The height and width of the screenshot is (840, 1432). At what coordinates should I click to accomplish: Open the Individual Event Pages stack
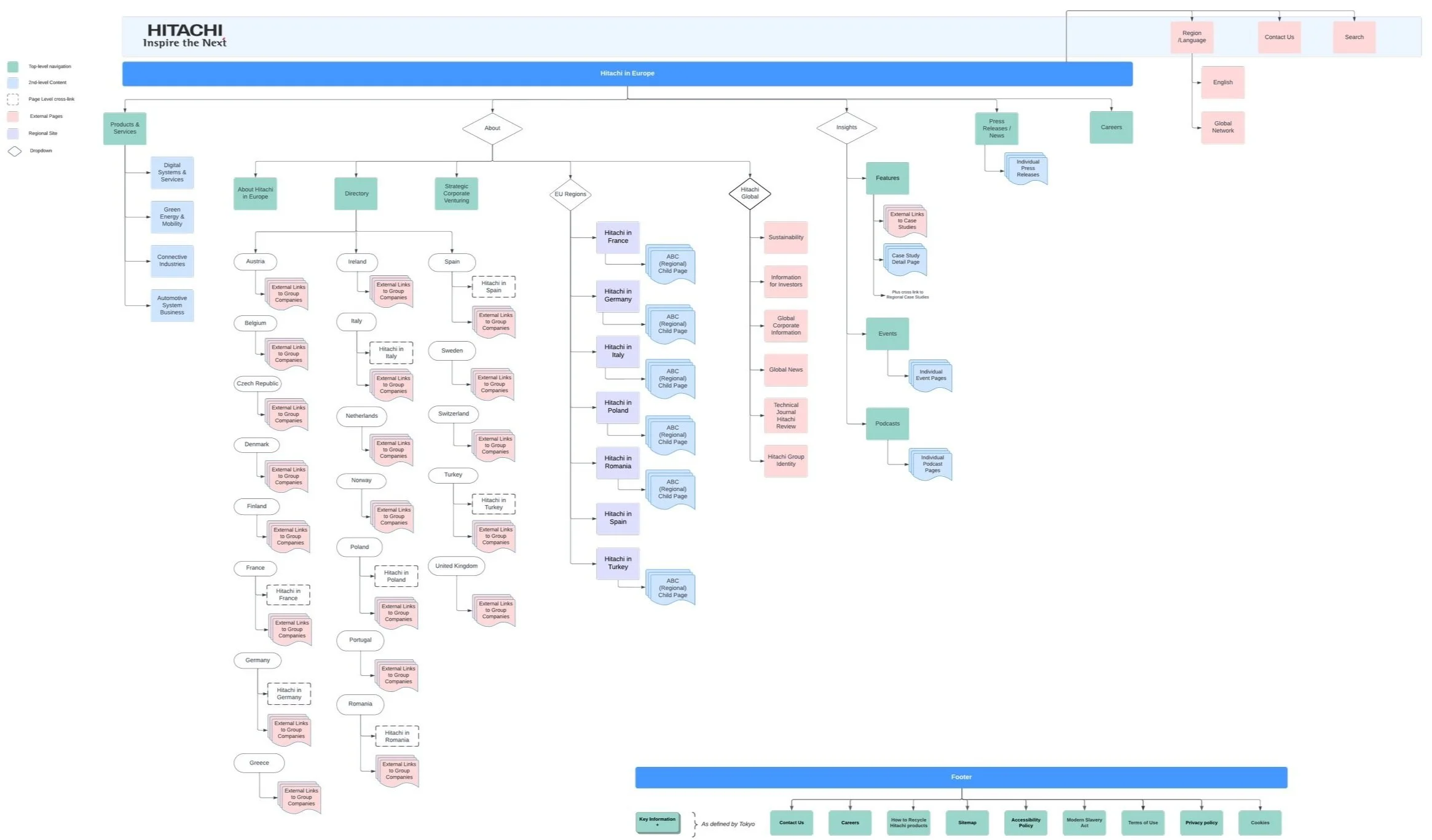(930, 375)
